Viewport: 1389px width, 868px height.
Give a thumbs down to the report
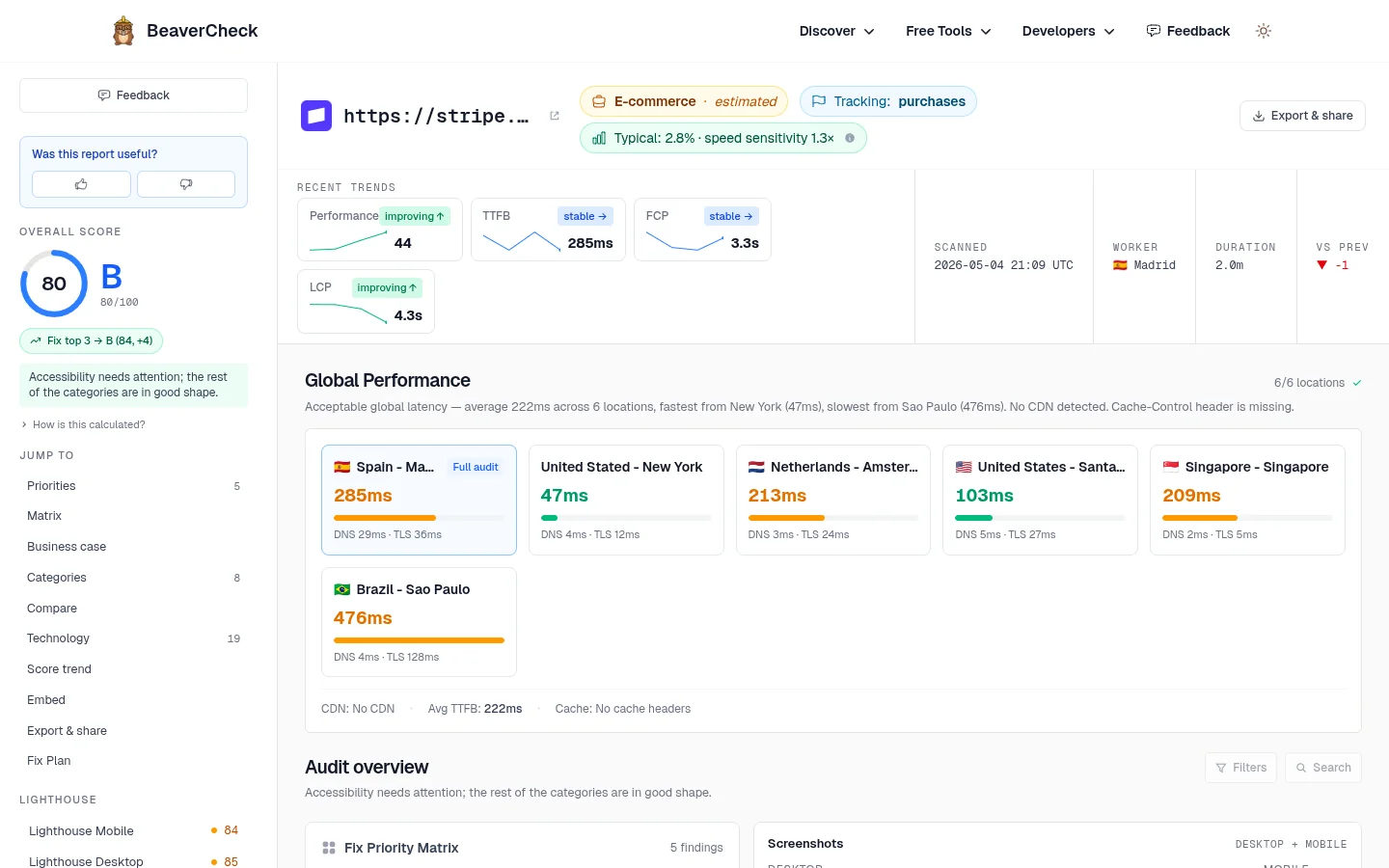(x=186, y=184)
